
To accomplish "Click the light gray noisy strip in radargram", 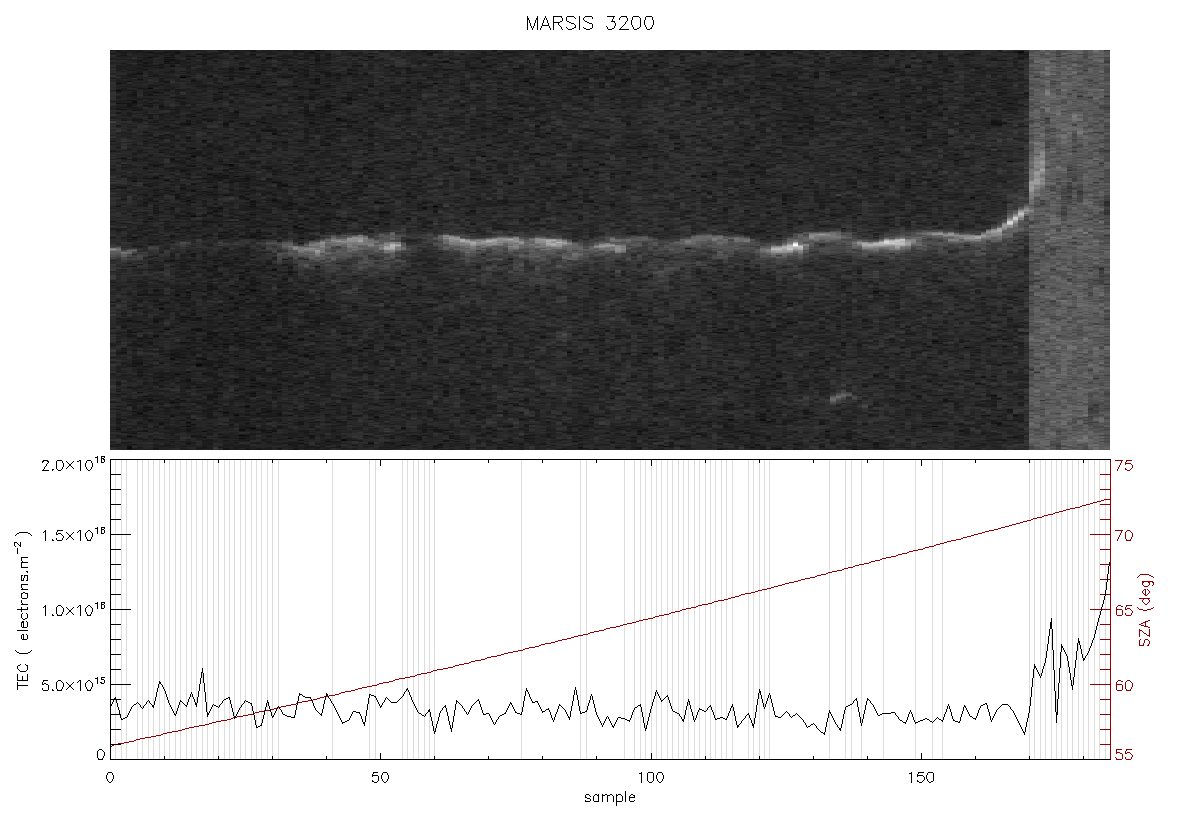I will coord(1069,250).
